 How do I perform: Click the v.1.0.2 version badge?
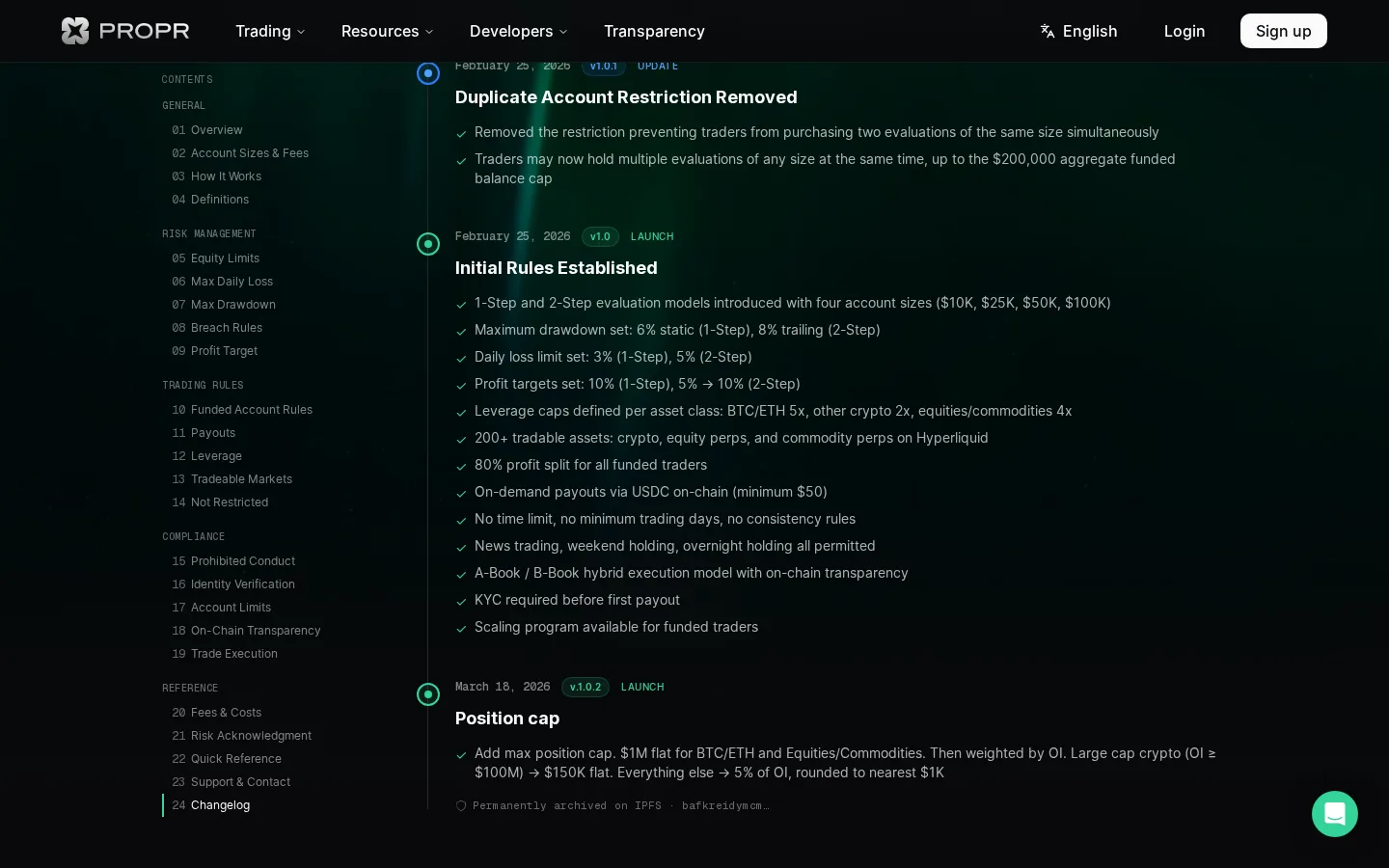pyautogui.click(x=586, y=687)
